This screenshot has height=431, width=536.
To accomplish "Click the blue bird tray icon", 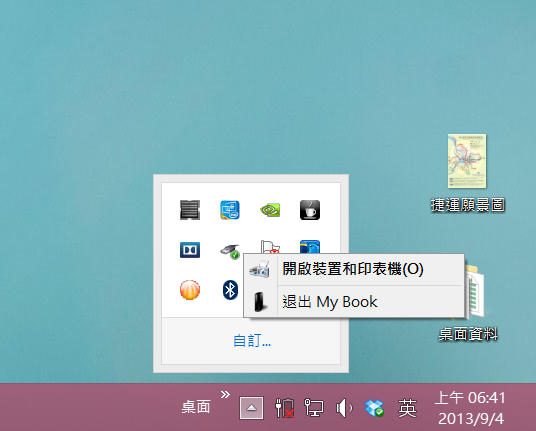I will pyautogui.click(x=310, y=246).
